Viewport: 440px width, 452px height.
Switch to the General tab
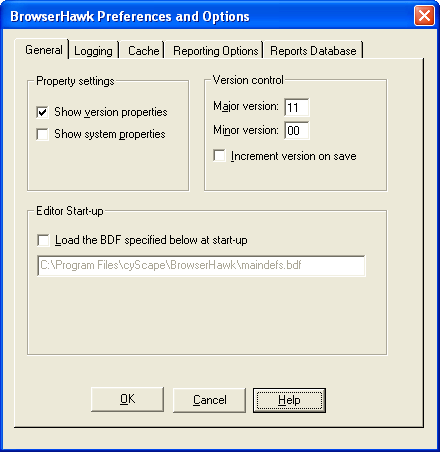click(x=42, y=50)
